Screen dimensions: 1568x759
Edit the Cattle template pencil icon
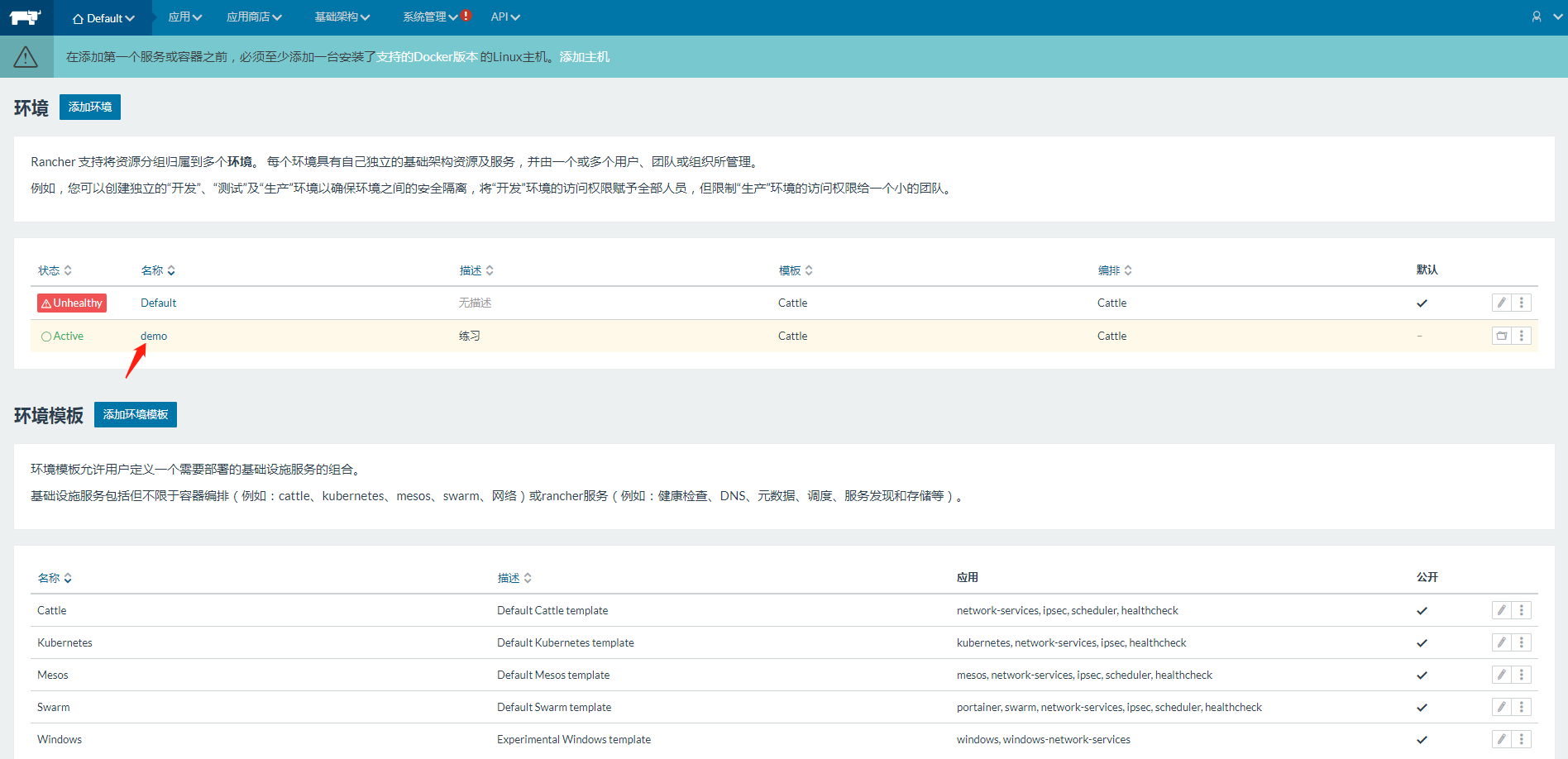pos(1502,610)
